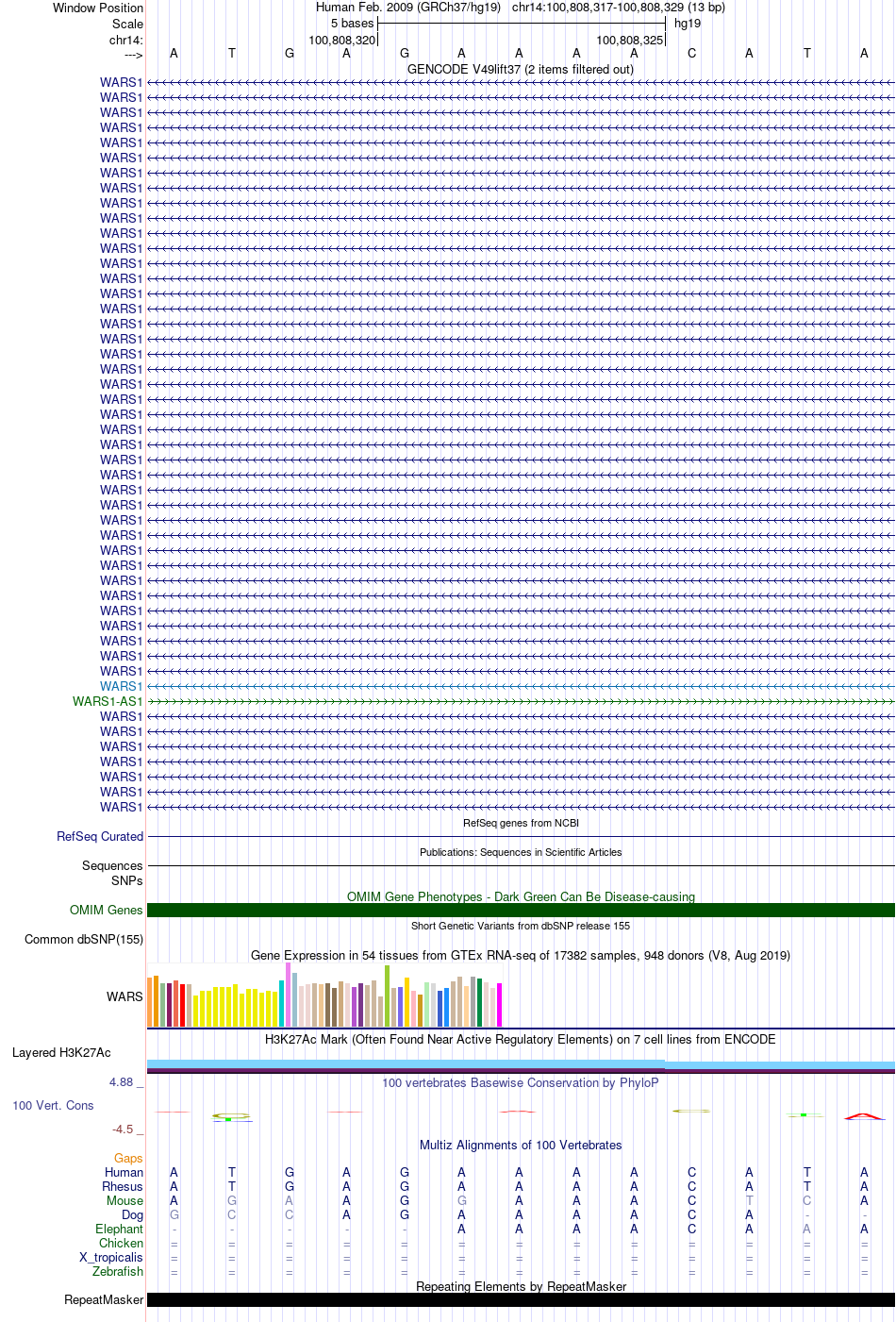Open the 100 Vert. Cons label
The height and width of the screenshot is (1322, 896).
(x=53, y=1105)
